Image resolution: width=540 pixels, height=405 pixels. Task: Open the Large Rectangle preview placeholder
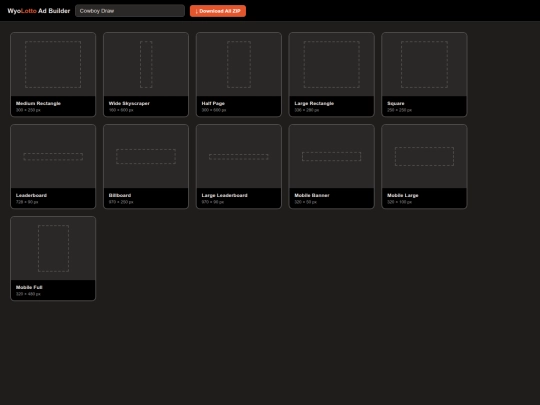[x=332, y=64]
